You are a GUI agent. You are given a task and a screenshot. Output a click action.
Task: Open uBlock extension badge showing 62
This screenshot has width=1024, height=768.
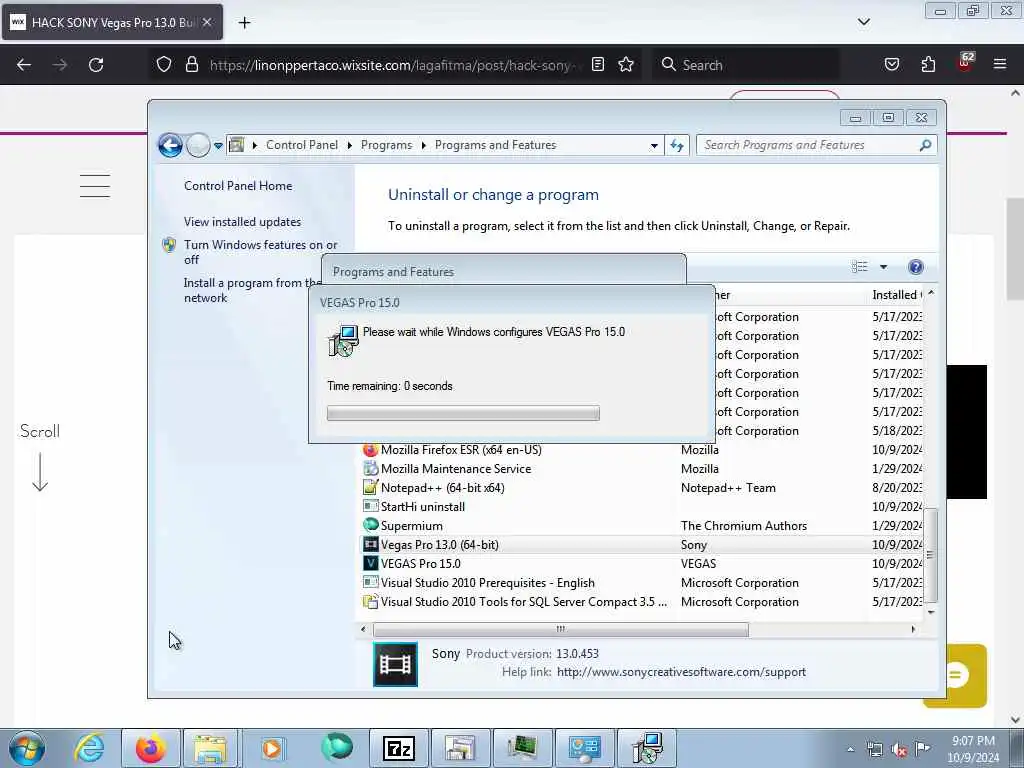[965, 63]
